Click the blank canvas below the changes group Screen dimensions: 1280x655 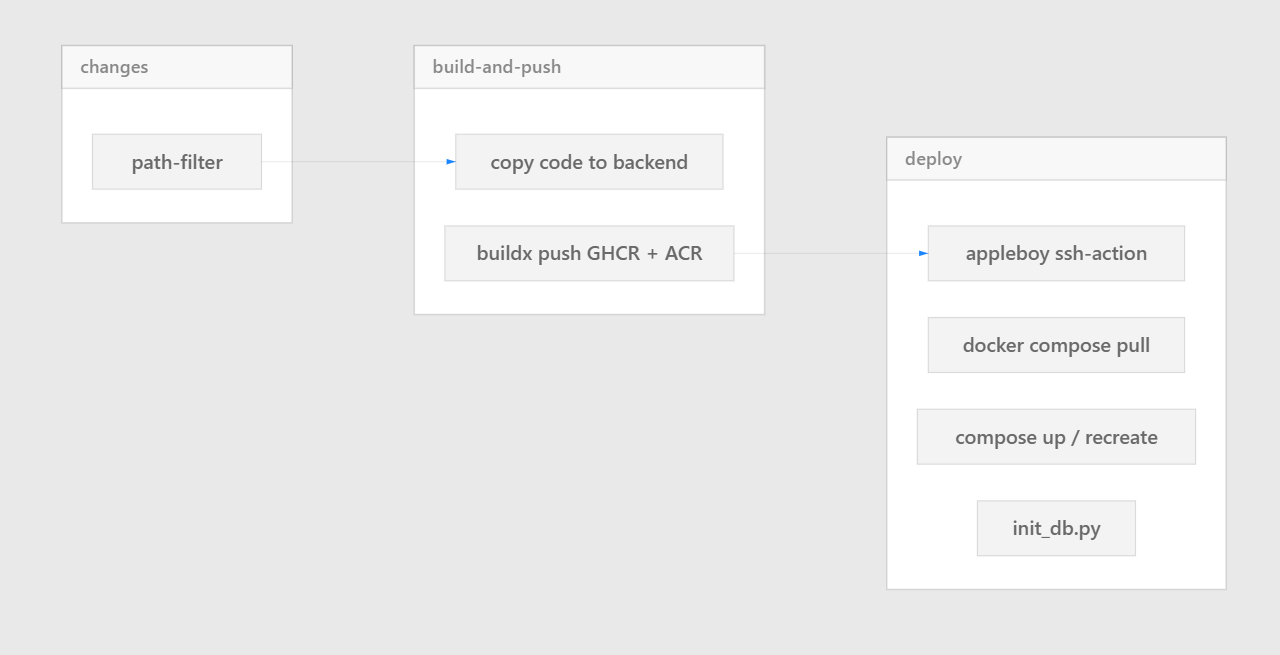pyautogui.click(x=177, y=400)
